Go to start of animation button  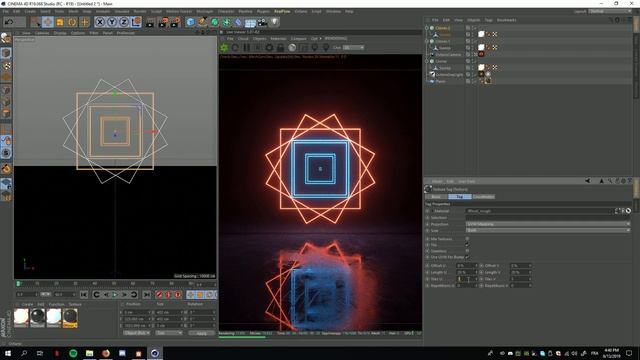pyautogui.click(x=84, y=294)
